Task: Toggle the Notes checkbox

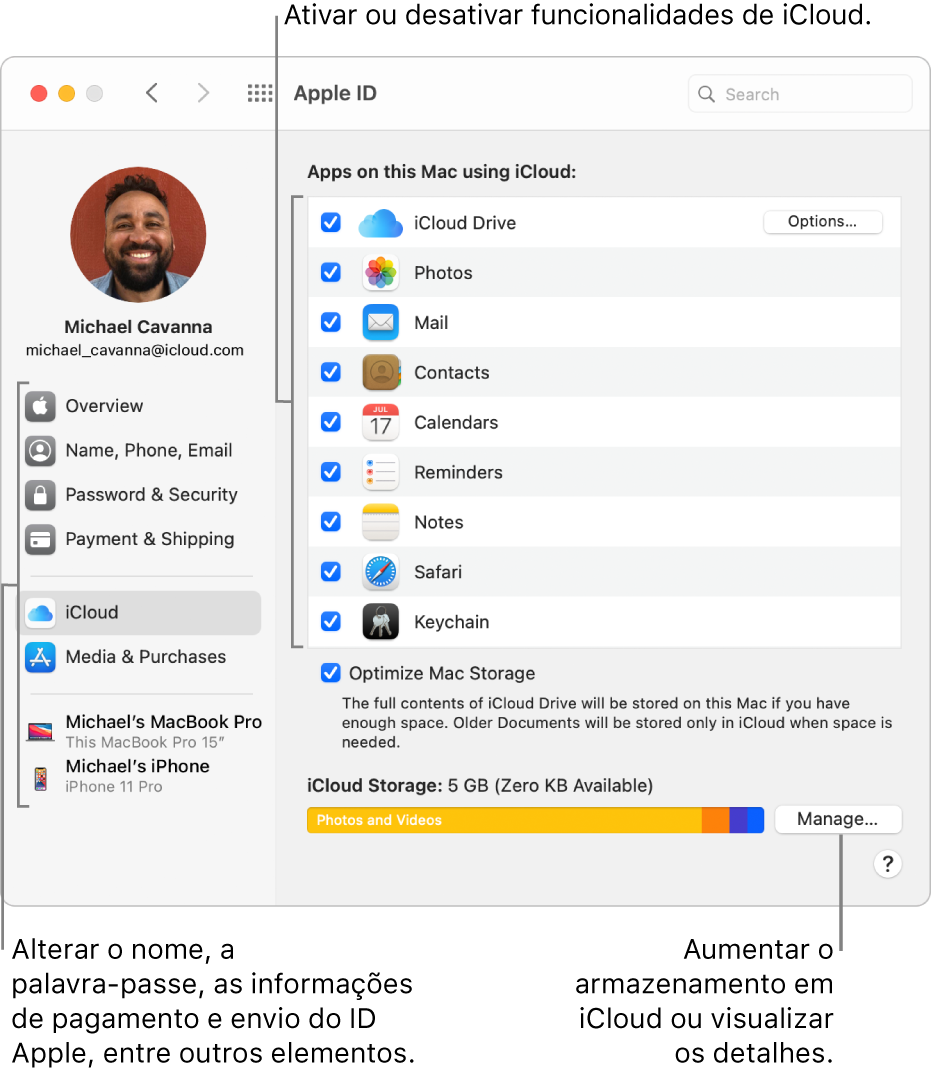Action: click(331, 522)
